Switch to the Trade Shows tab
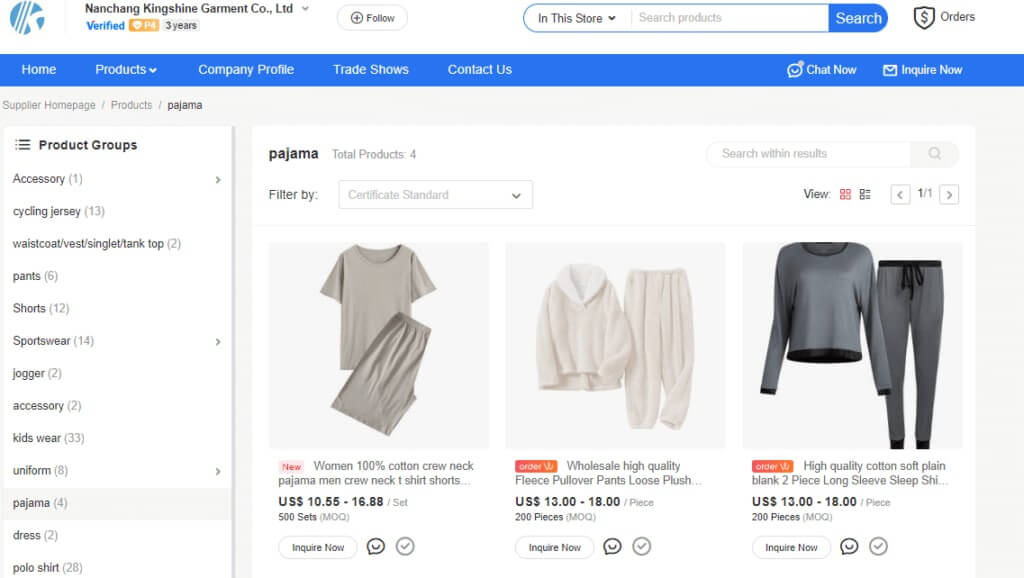1024x578 pixels. (371, 70)
